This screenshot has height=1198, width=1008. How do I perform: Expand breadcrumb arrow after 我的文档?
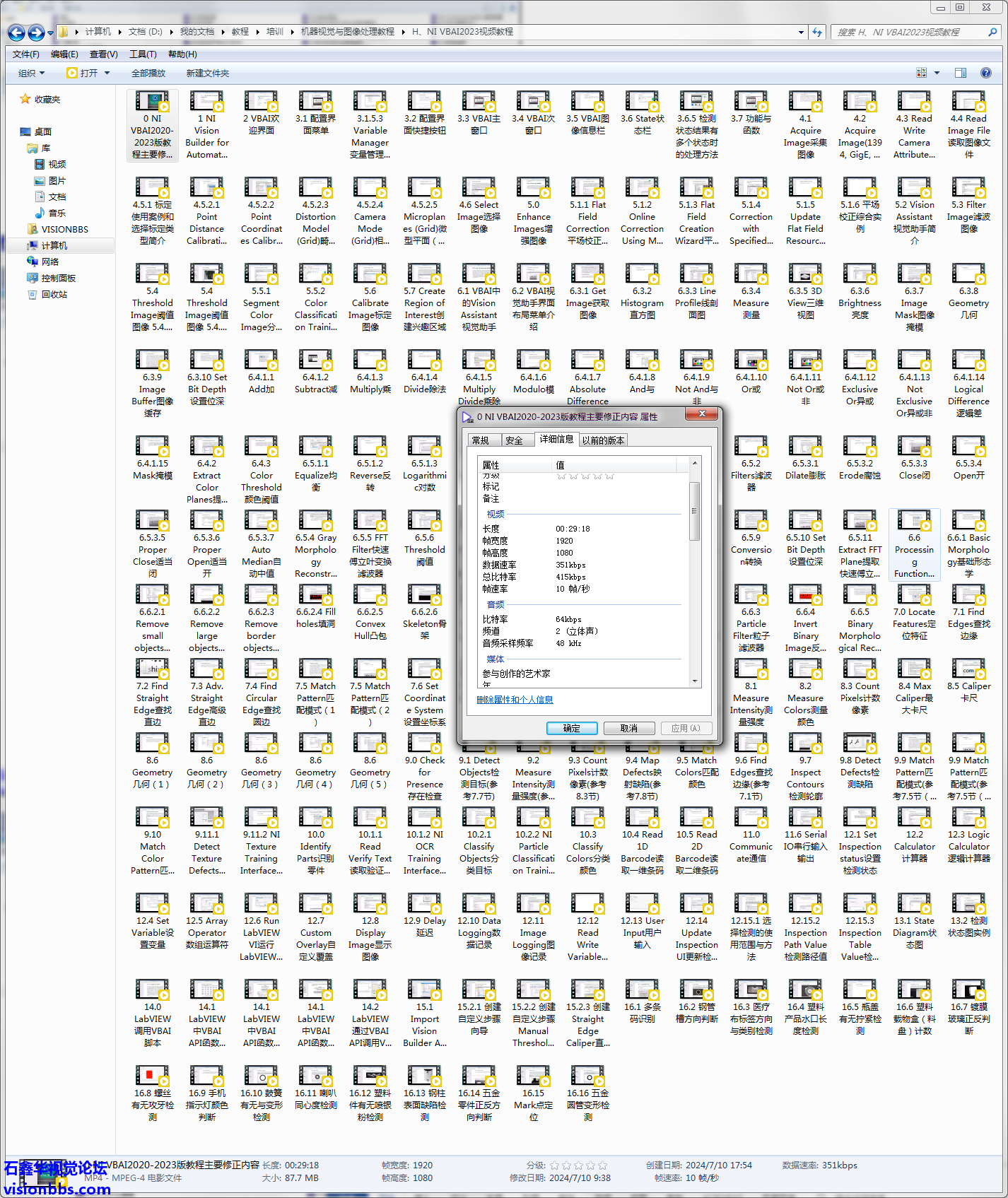click(222, 31)
